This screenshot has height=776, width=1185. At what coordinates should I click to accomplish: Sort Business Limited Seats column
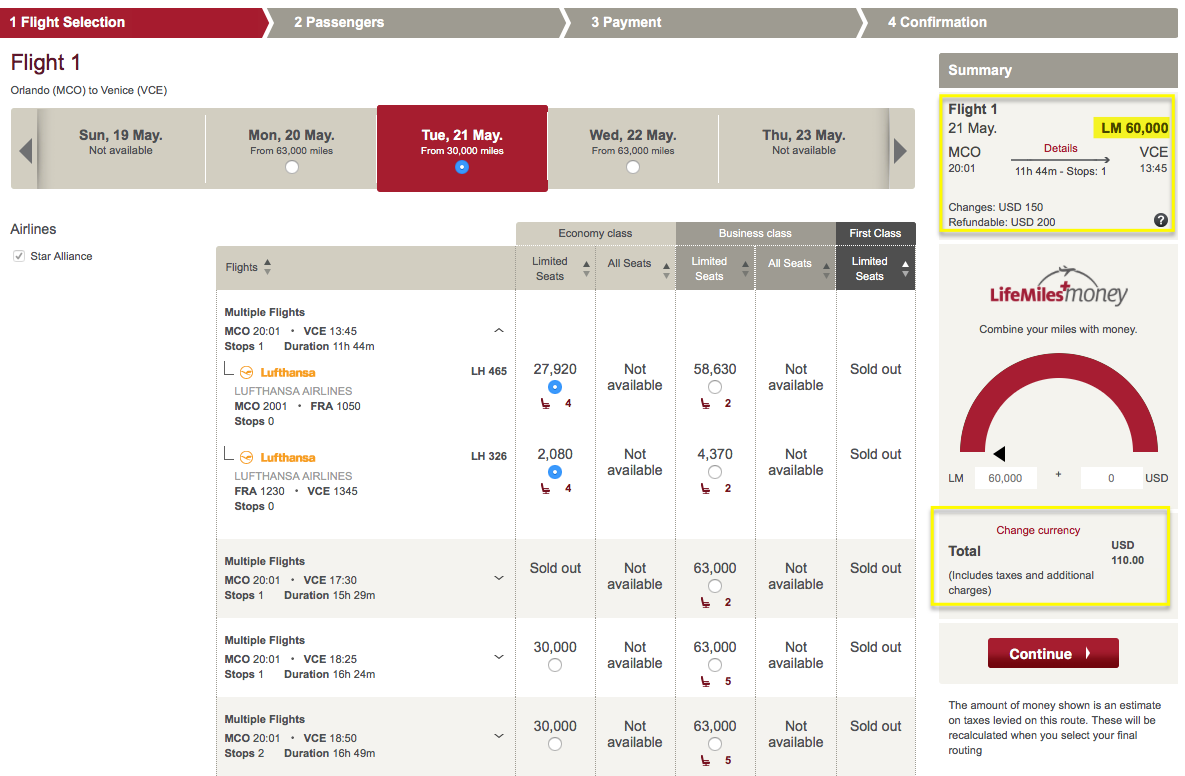[x=745, y=268]
